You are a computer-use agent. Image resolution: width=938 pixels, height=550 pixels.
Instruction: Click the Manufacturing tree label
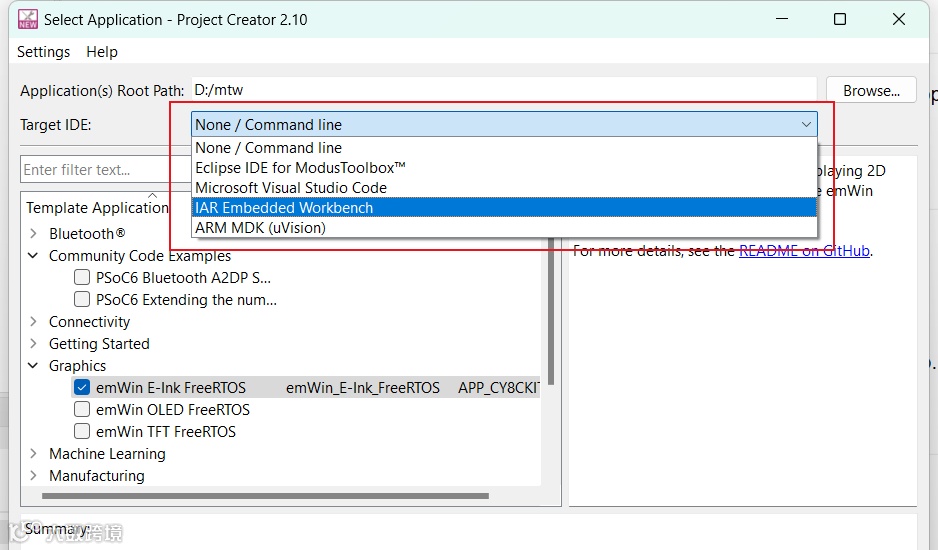(x=97, y=476)
